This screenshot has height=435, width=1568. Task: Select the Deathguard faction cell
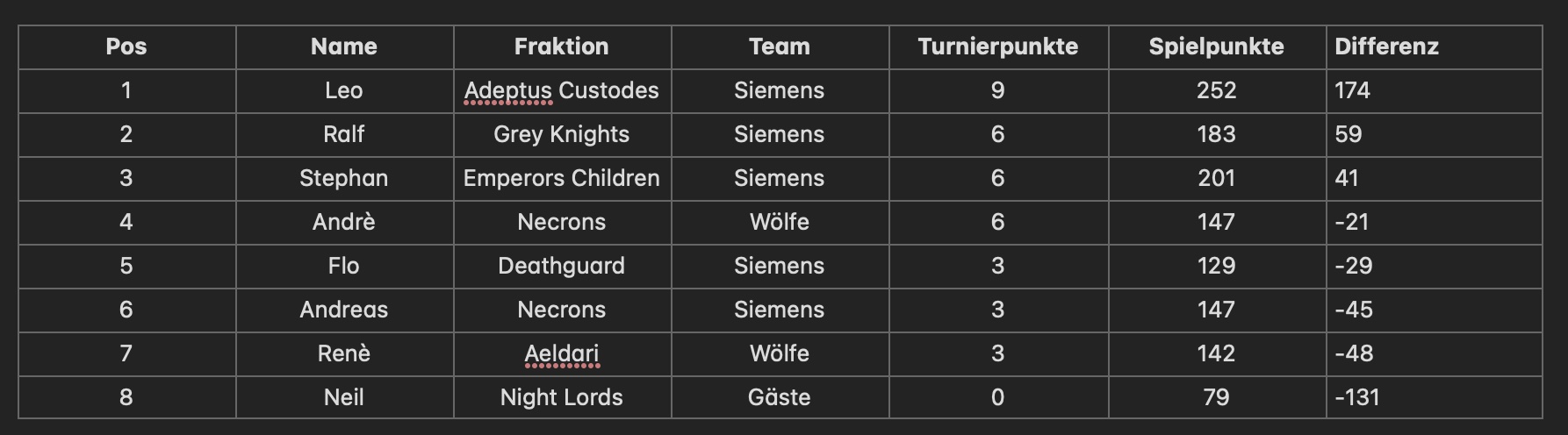click(562, 266)
